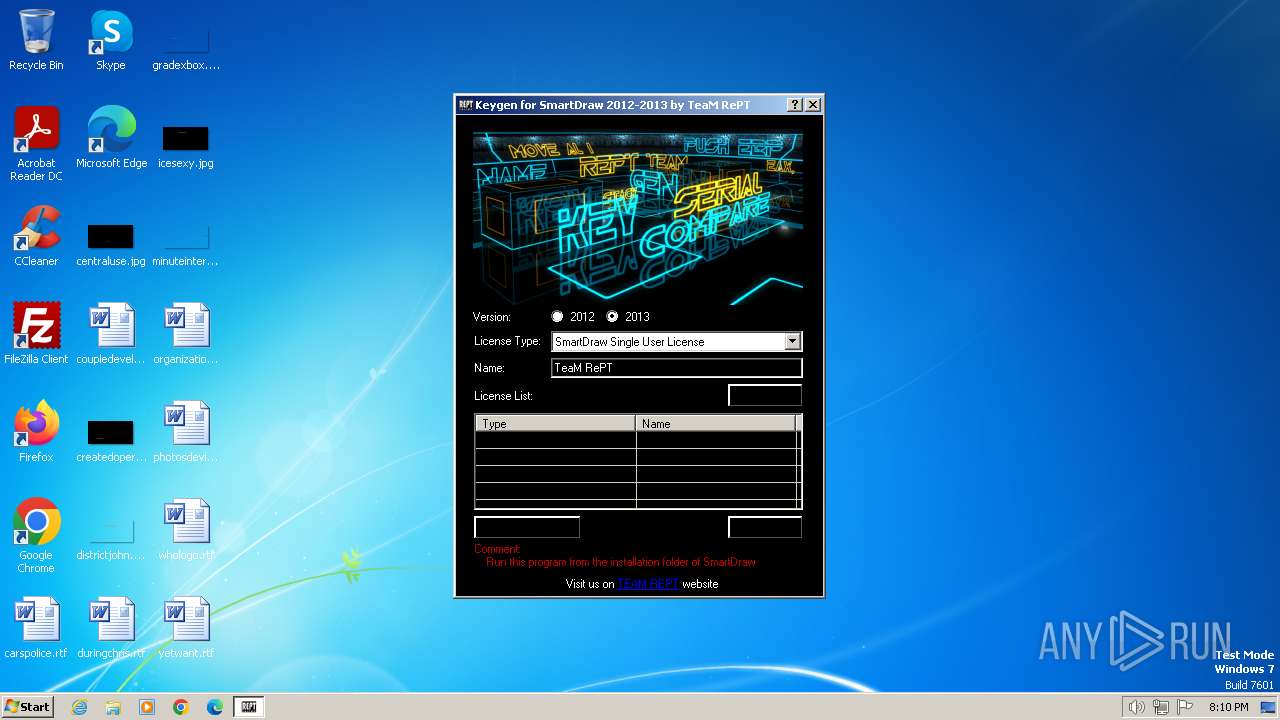
Task: Open Windows Explorer folder in the taskbar
Action: 113,707
